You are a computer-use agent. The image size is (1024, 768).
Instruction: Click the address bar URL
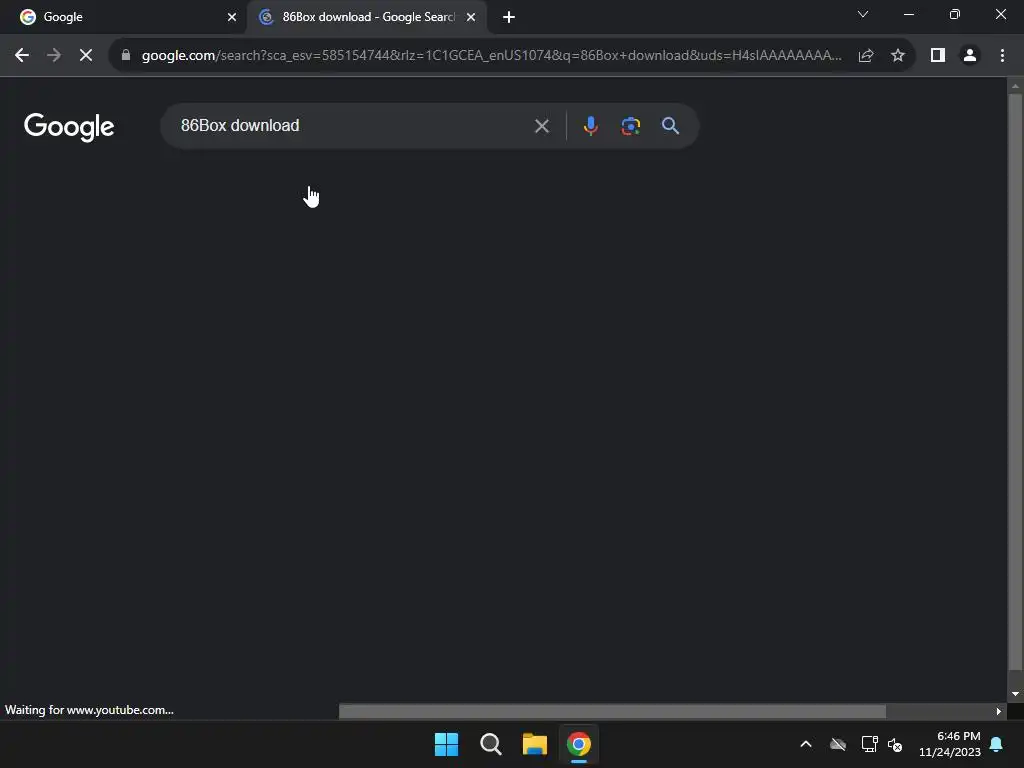pos(491,56)
